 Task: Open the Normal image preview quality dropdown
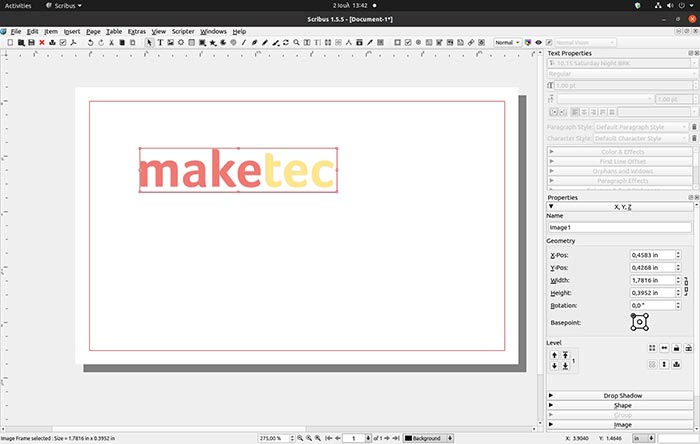[x=508, y=42]
